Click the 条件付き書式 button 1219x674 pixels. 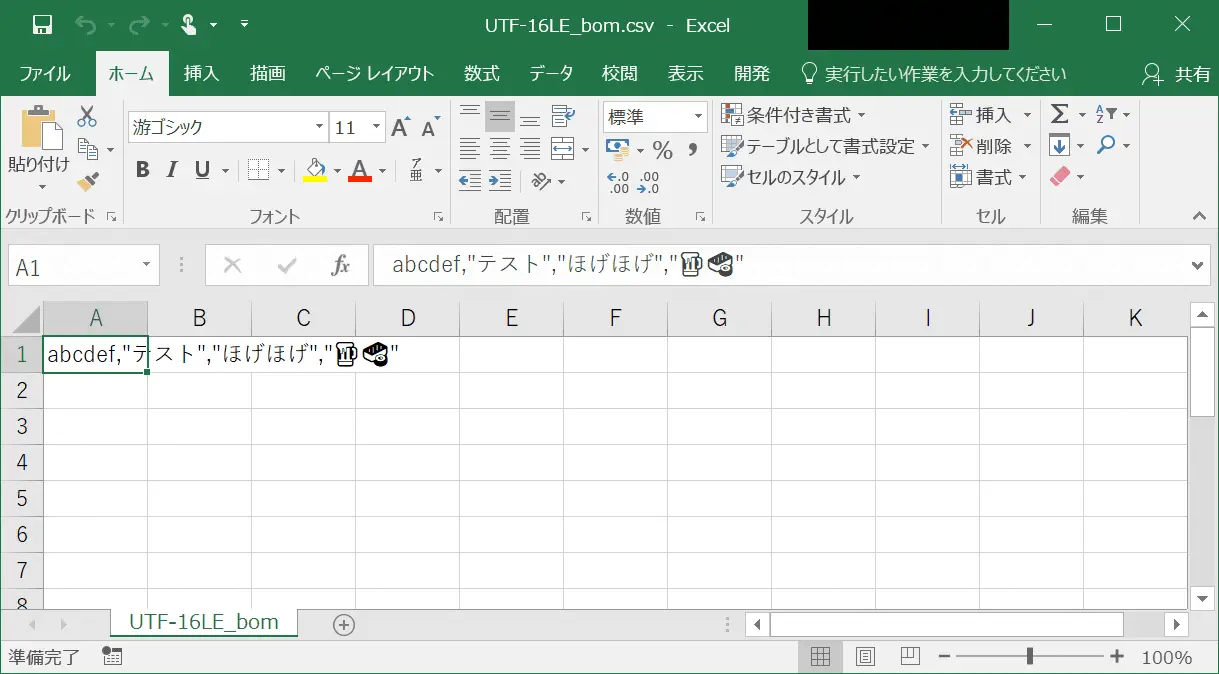[795, 115]
